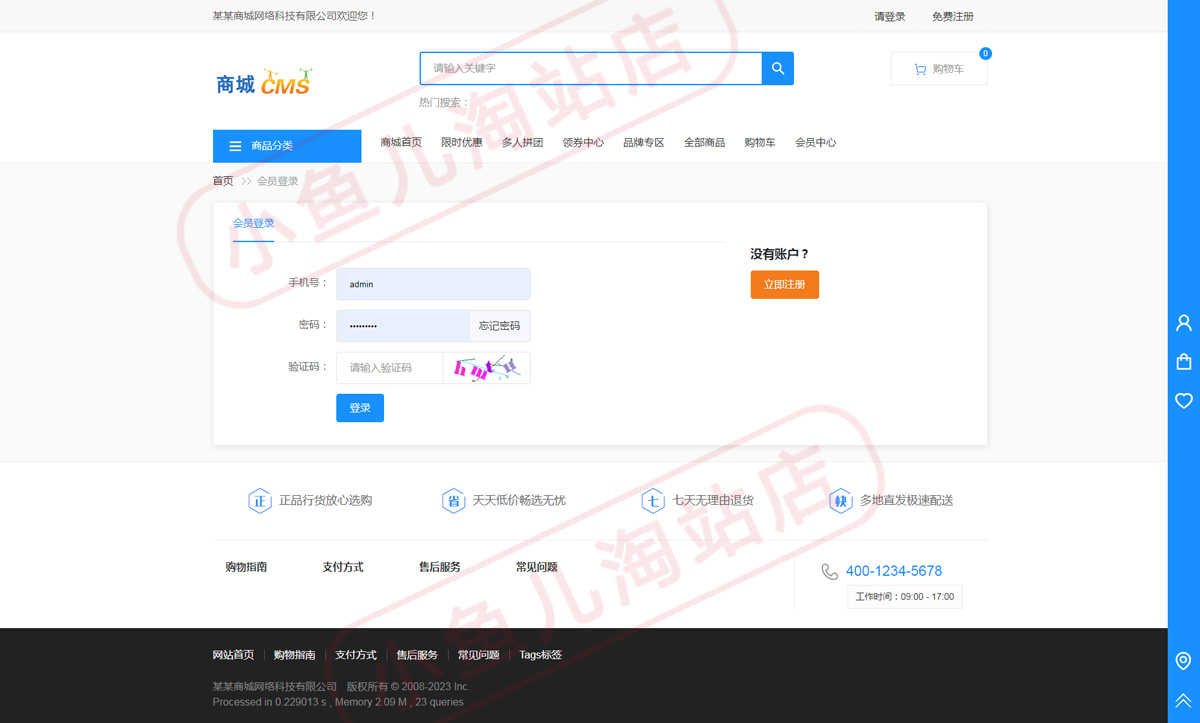This screenshot has width=1200, height=723.
Task: Click the 常见问题 footer heading
Action: tap(537, 567)
